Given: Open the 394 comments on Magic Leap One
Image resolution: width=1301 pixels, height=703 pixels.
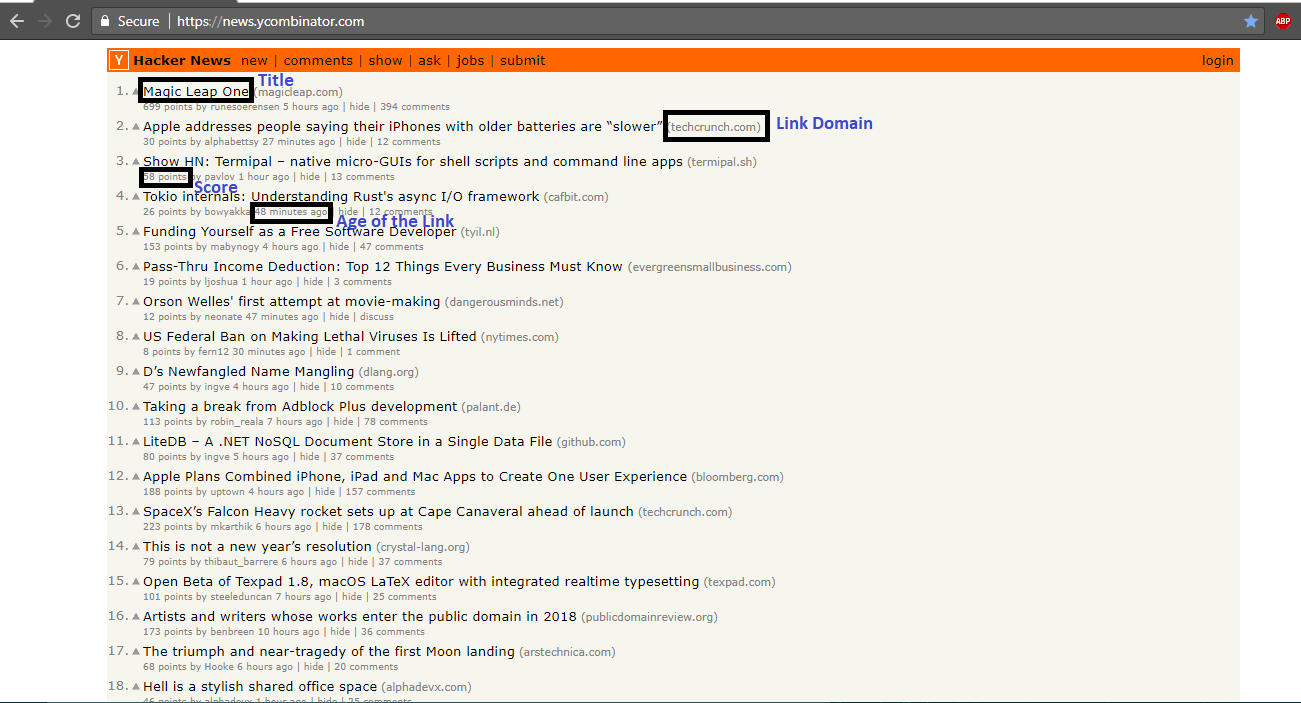Looking at the screenshot, I should point(414,107).
